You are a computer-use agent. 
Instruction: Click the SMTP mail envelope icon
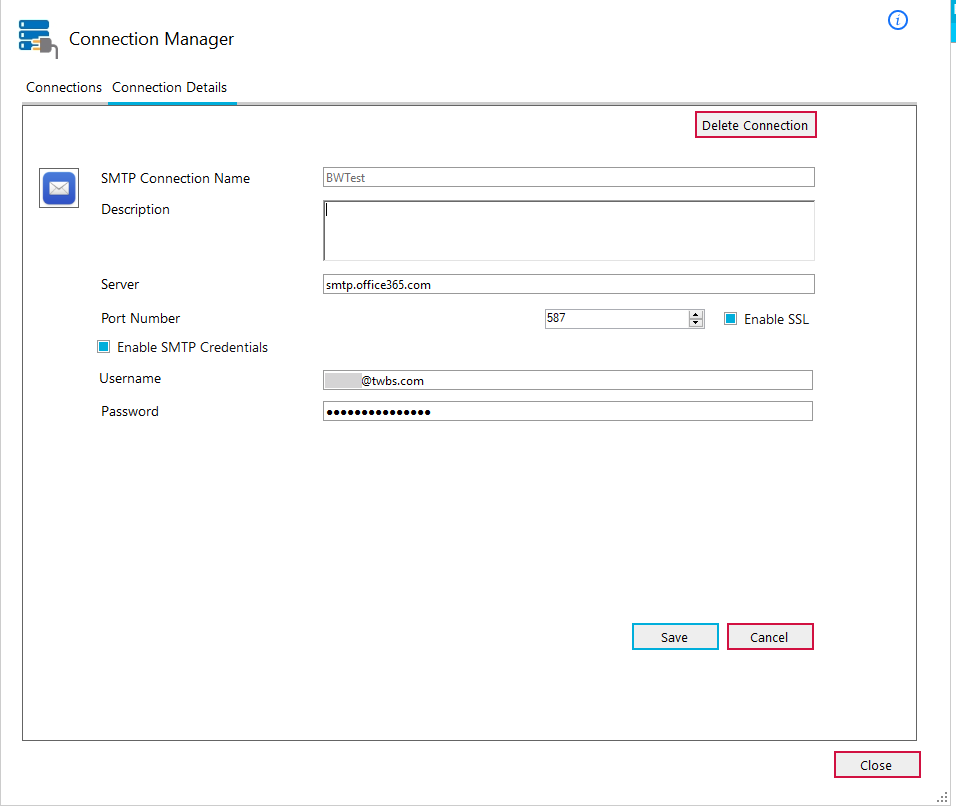click(x=59, y=188)
